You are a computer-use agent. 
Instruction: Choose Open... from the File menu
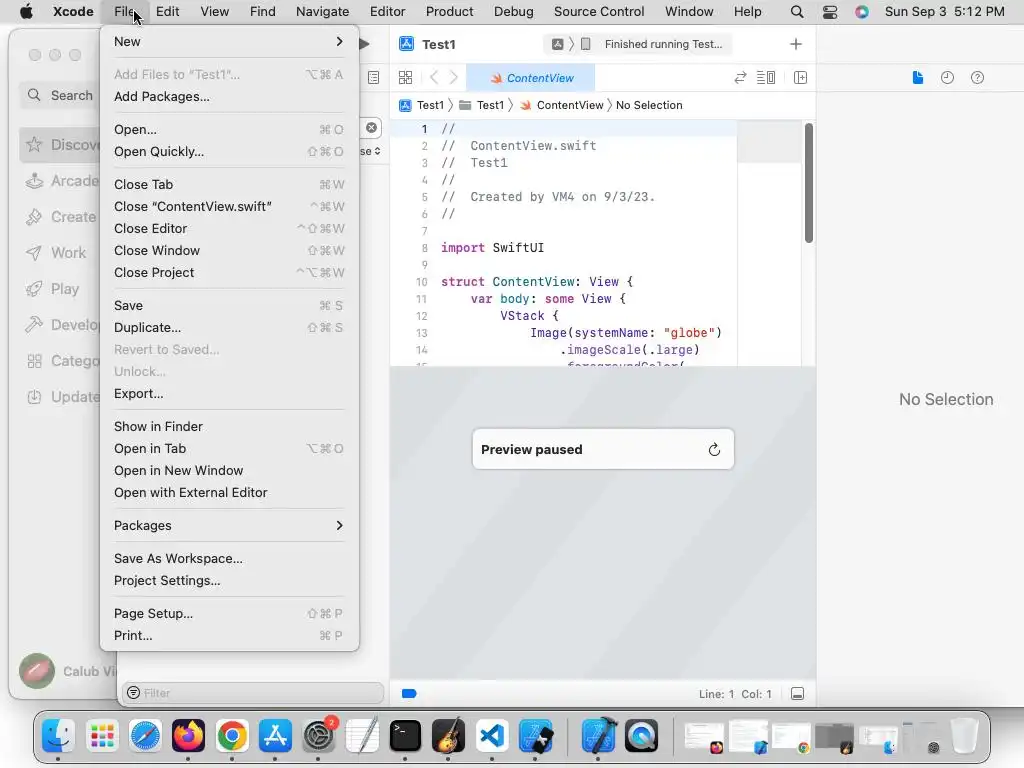pos(229,129)
